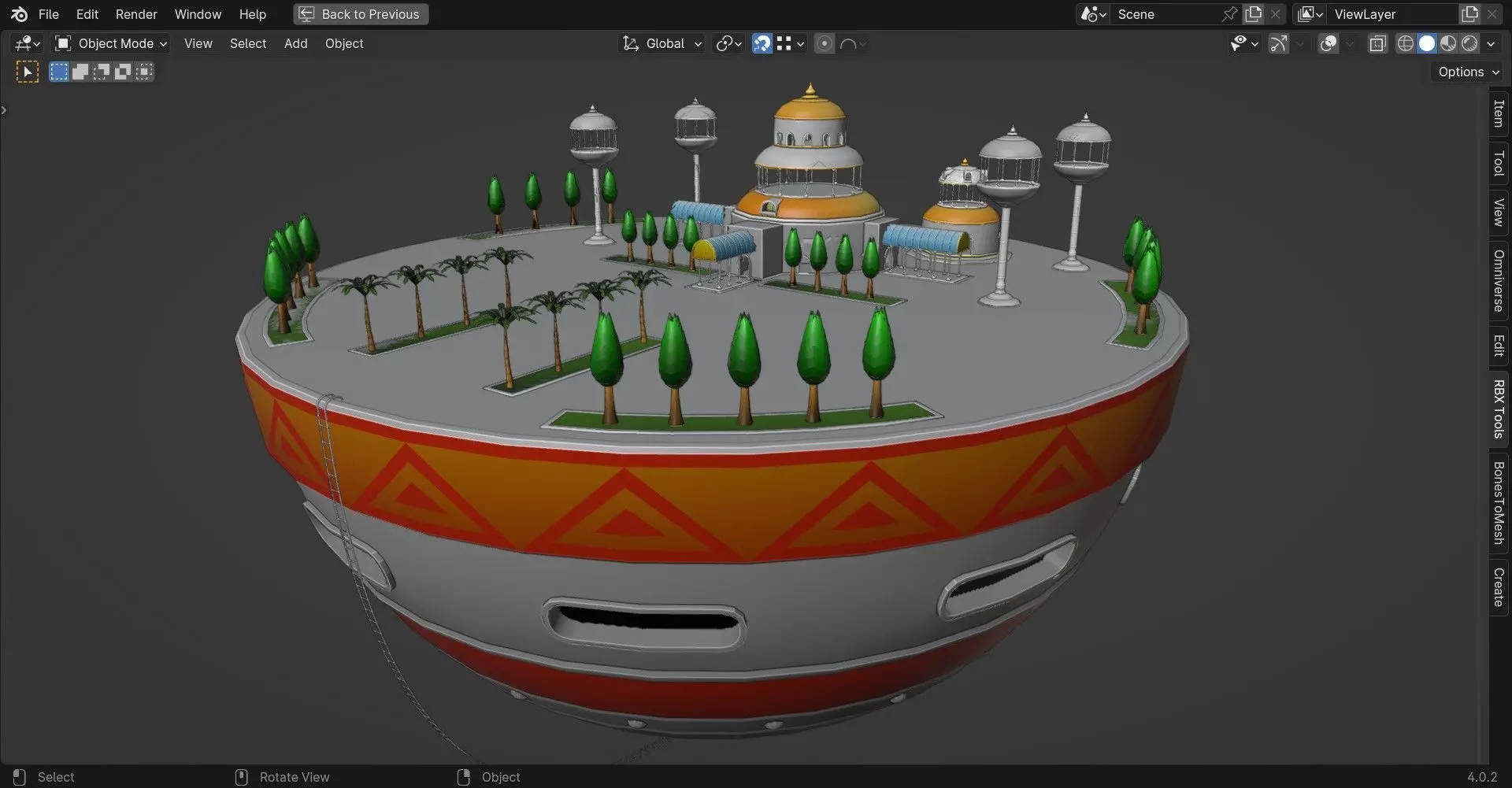
Task: Create a new scene with the copy icon
Action: tap(1254, 14)
